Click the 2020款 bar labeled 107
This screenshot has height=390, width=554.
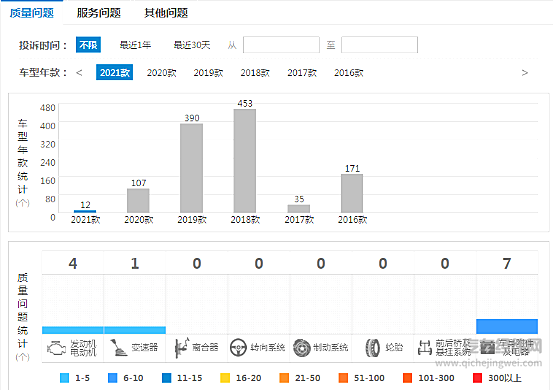[138, 201]
